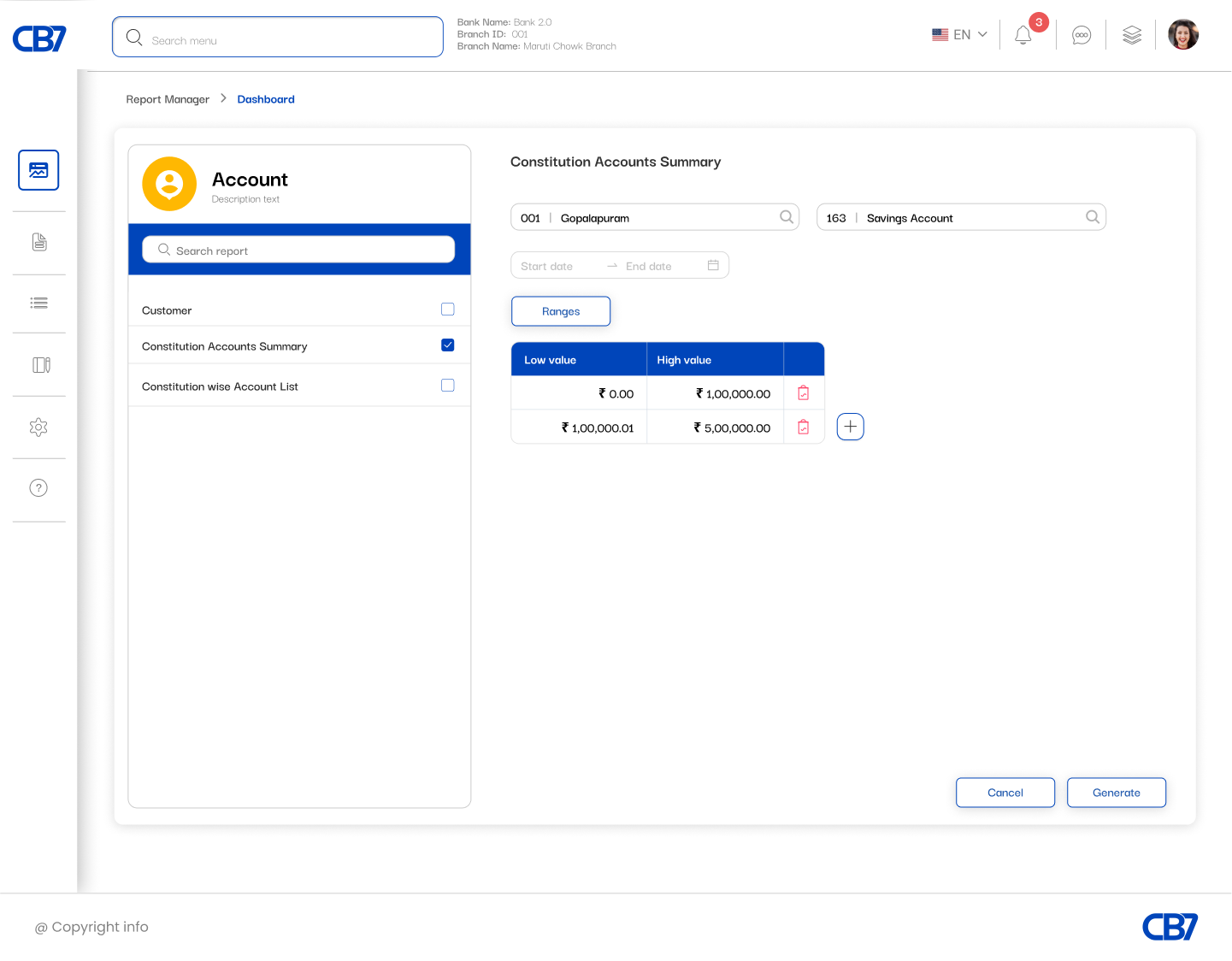Open the list sidebar icon
Image resolution: width=1232 pixels, height=961 pixels.
click(x=38, y=303)
